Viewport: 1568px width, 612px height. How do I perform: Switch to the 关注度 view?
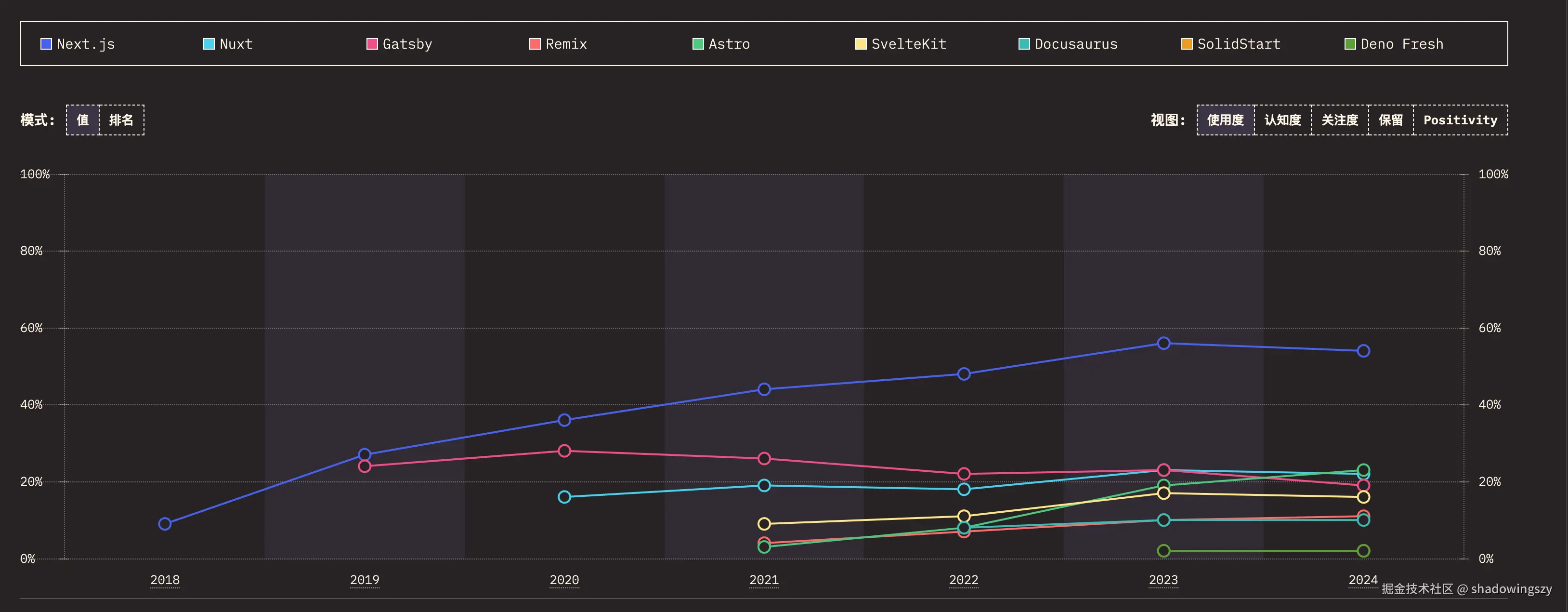tap(1339, 120)
